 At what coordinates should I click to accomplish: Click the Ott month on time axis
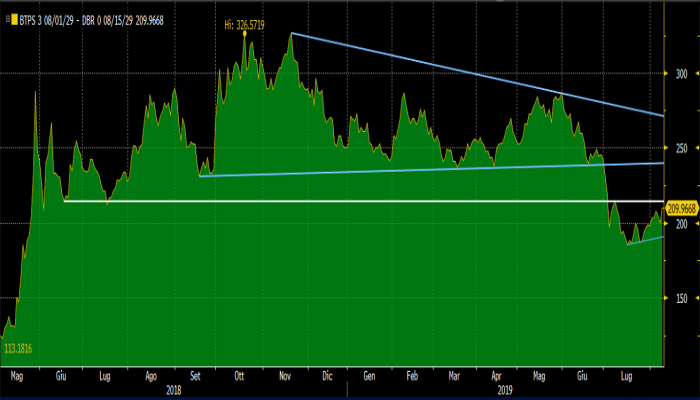[239, 378]
